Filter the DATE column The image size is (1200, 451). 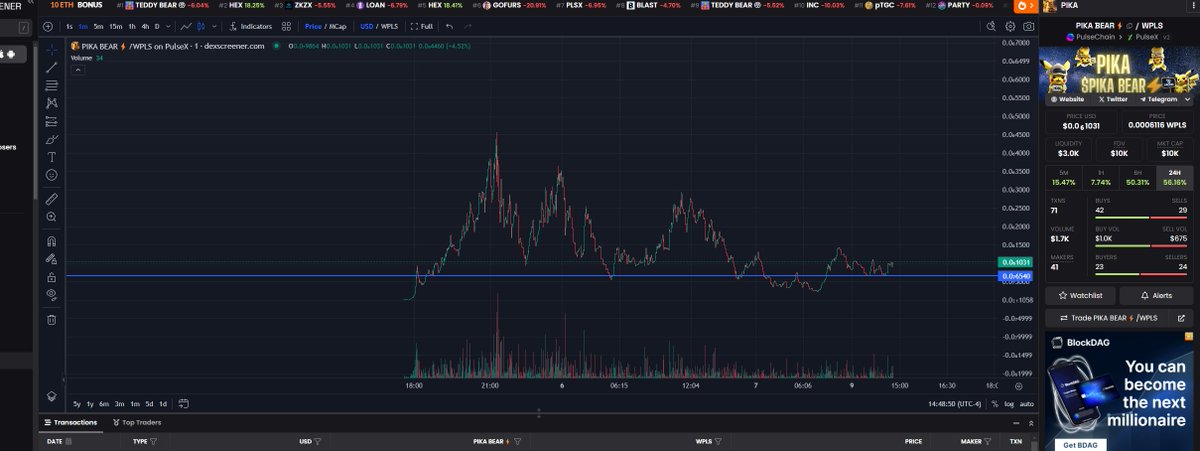pyautogui.click(x=71, y=441)
